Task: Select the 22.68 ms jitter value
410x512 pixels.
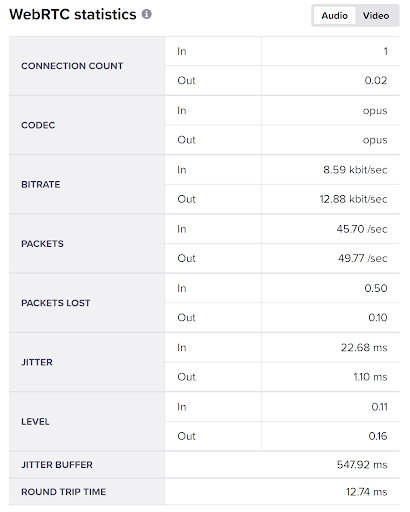Action: pyautogui.click(x=364, y=348)
